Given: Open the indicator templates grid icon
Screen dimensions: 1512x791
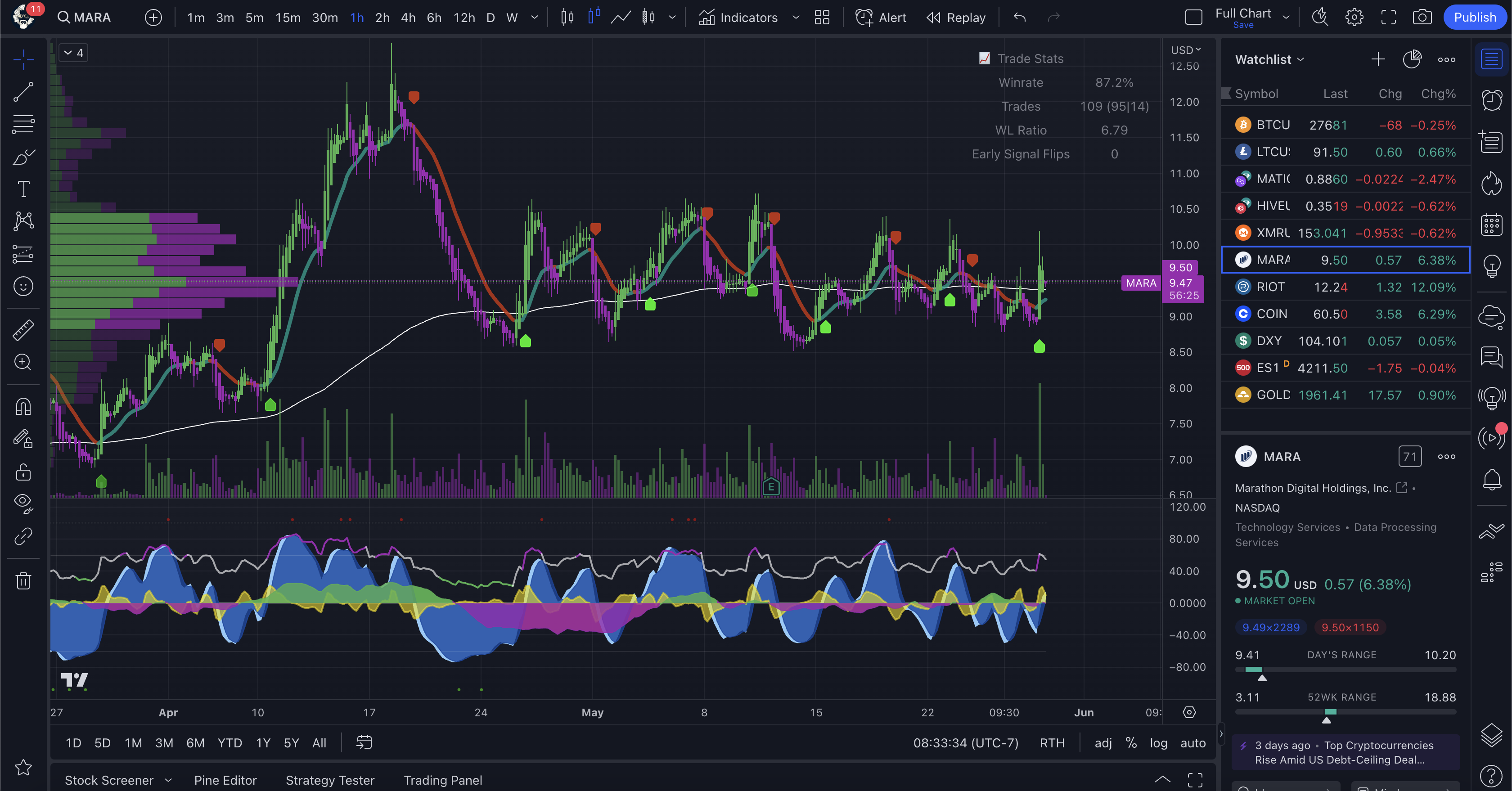Looking at the screenshot, I should tap(822, 18).
